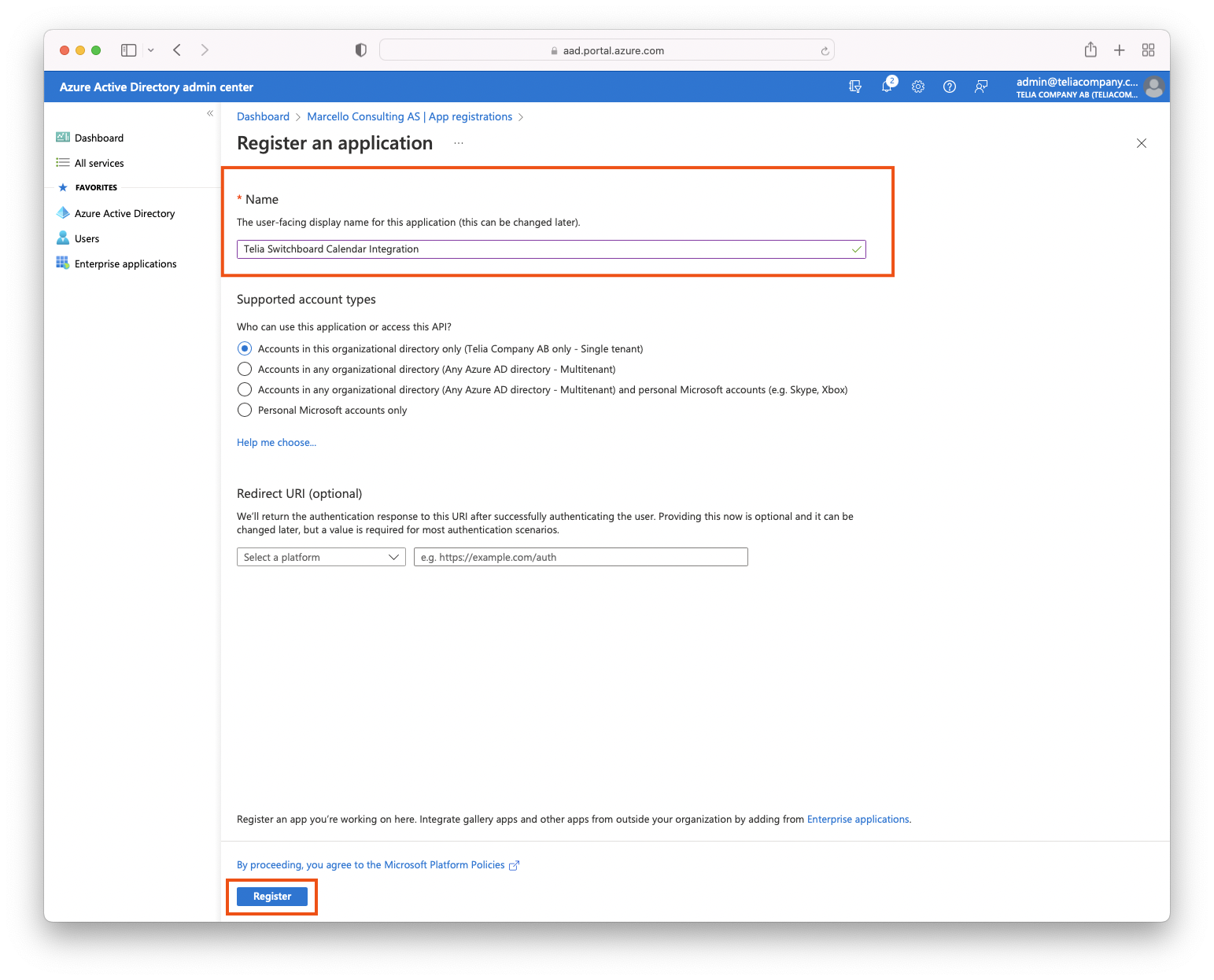Viewport: 1214px width, 980px height.
Task: Open the Cloud Shell / directory filter icon
Action: pyautogui.click(x=855, y=87)
